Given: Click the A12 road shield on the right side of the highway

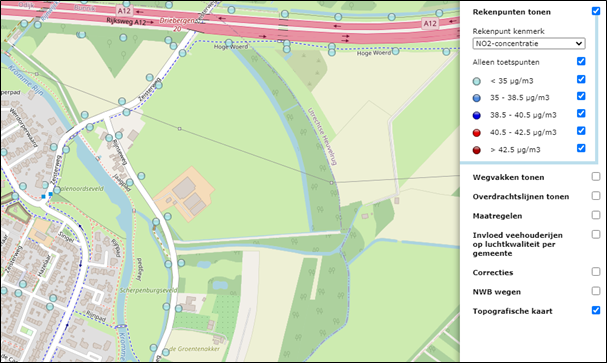Looking at the screenshot, I should click(x=430, y=24).
